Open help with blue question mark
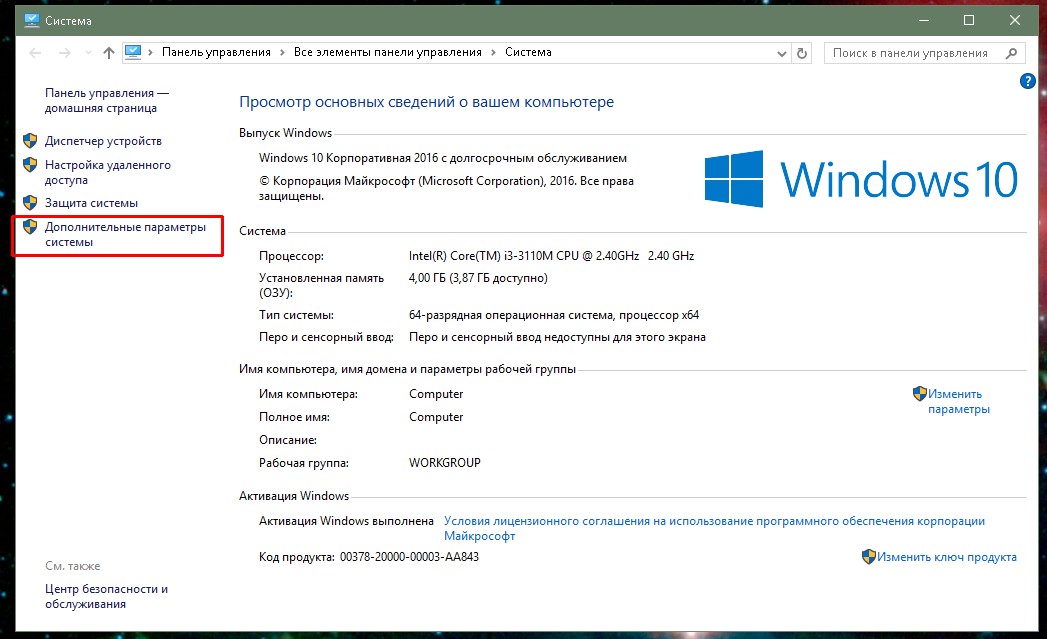The height and width of the screenshot is (639, 1047). coord(1028,81)
